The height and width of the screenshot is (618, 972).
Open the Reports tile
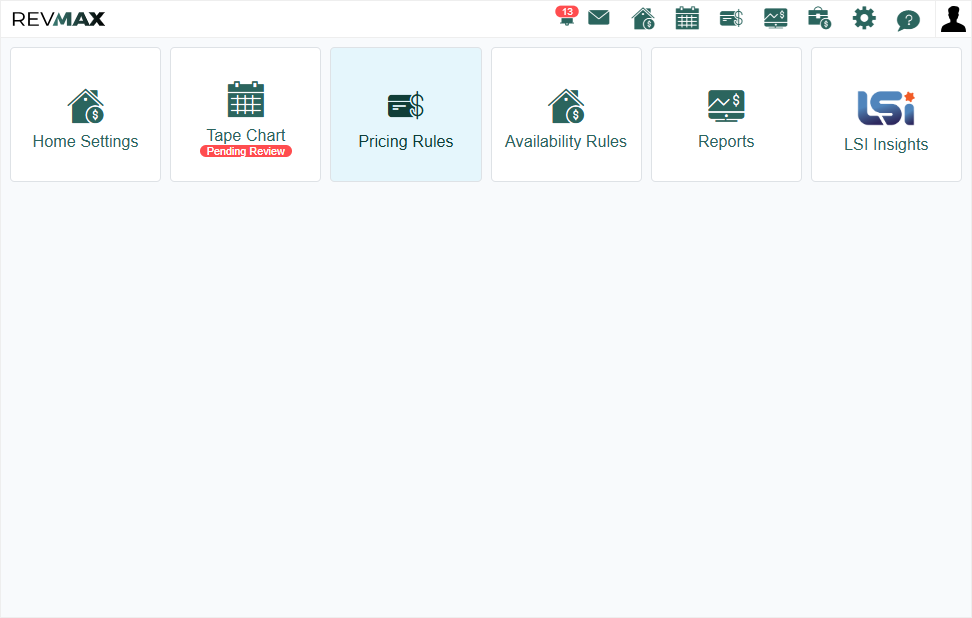click(726, 115)
